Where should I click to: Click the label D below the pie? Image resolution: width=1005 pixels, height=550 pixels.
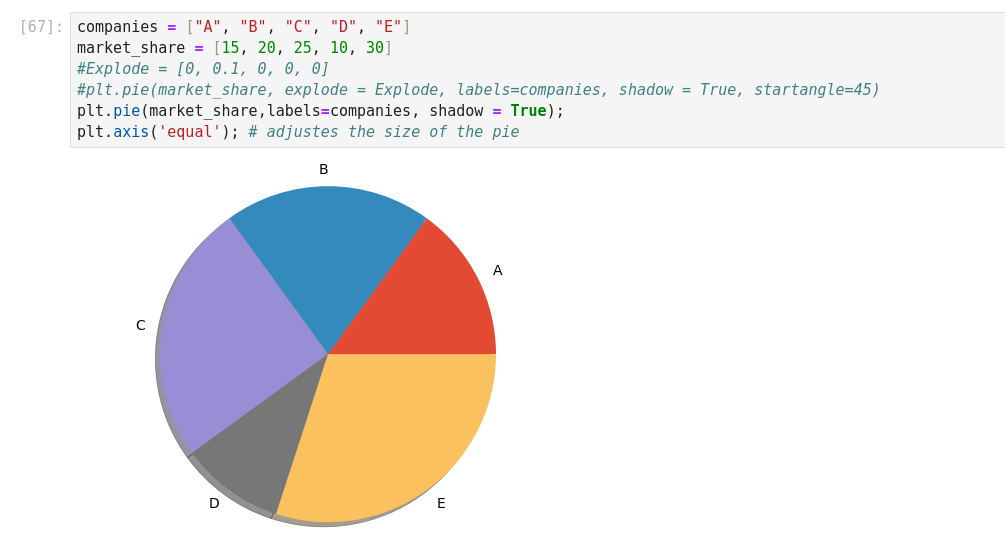(214, 503)
